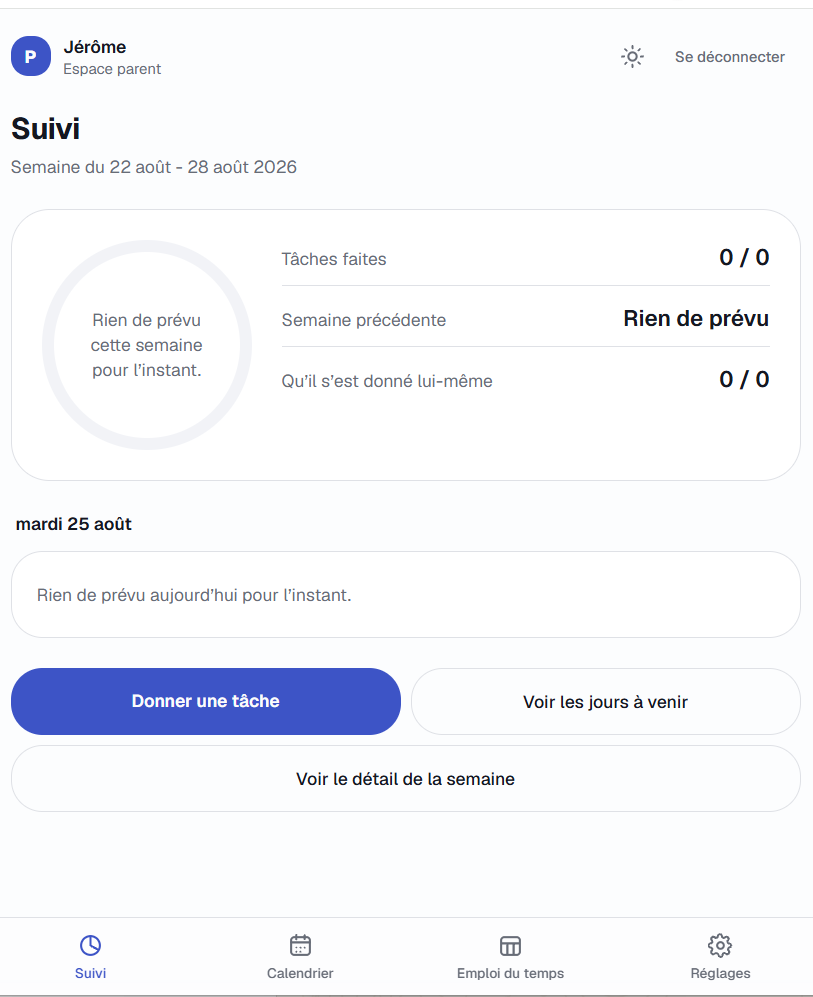This screenshot has height=997, width=813.
Task: Open Voir les jours à venir
Action: coord(606,701)
